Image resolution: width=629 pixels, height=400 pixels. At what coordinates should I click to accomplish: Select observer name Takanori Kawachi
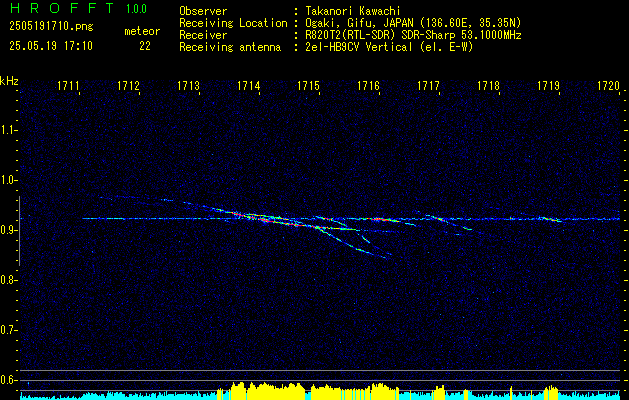pos(353,11)
